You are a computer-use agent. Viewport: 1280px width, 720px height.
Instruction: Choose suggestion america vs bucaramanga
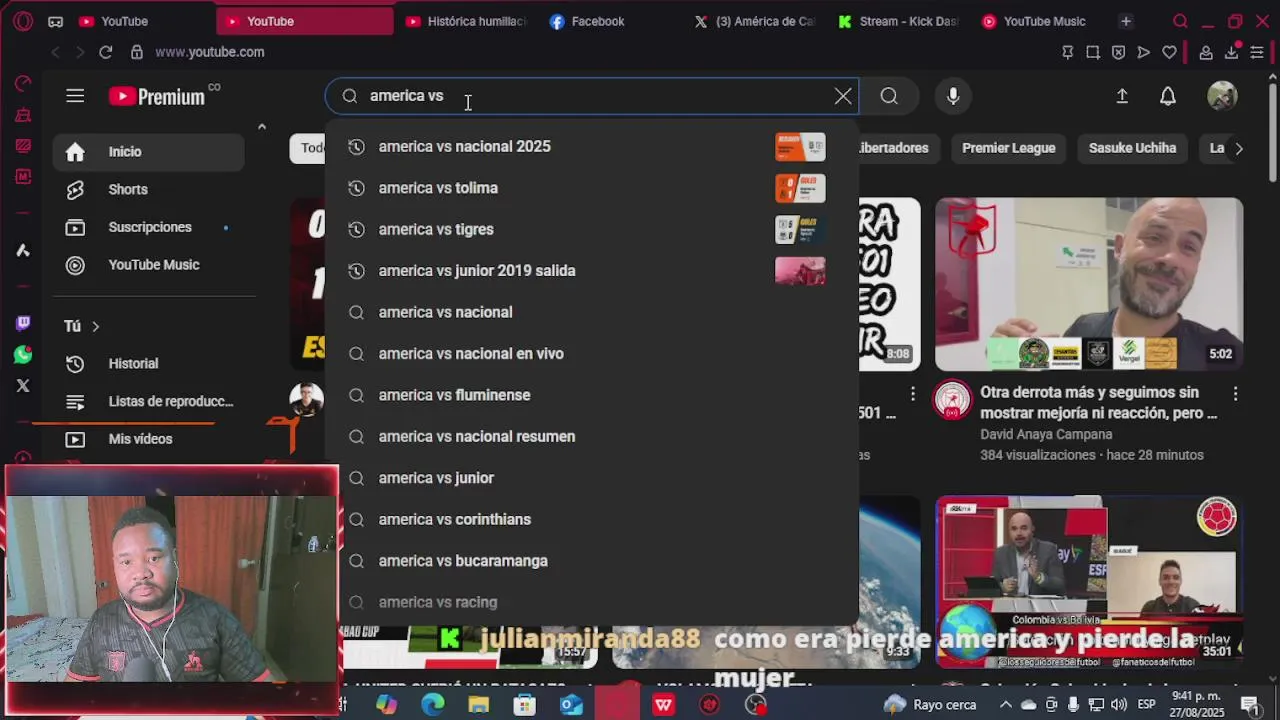pyautogui.click(x=591, y=561)
